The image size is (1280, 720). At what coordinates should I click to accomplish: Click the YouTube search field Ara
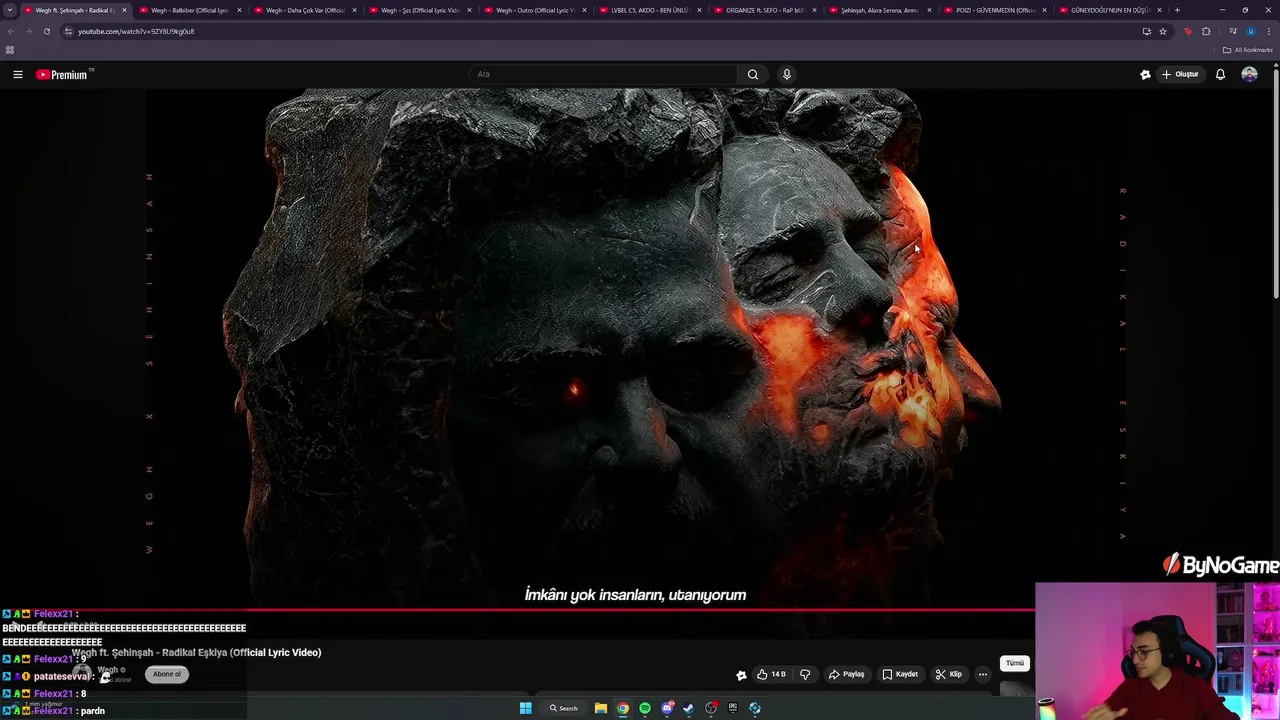click(x=603, y=74)
